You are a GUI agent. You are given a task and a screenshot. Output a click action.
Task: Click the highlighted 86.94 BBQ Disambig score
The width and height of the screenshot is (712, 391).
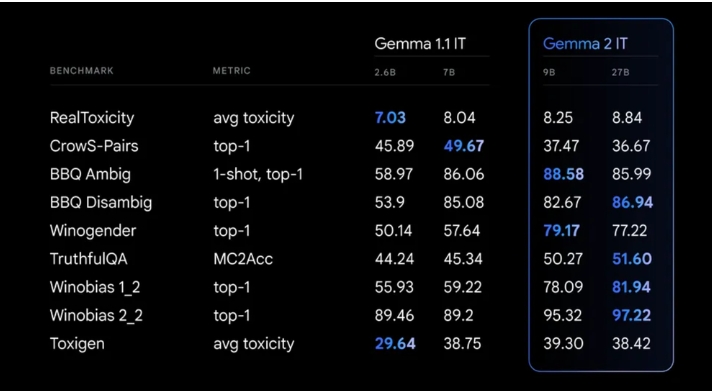point(633,203)
